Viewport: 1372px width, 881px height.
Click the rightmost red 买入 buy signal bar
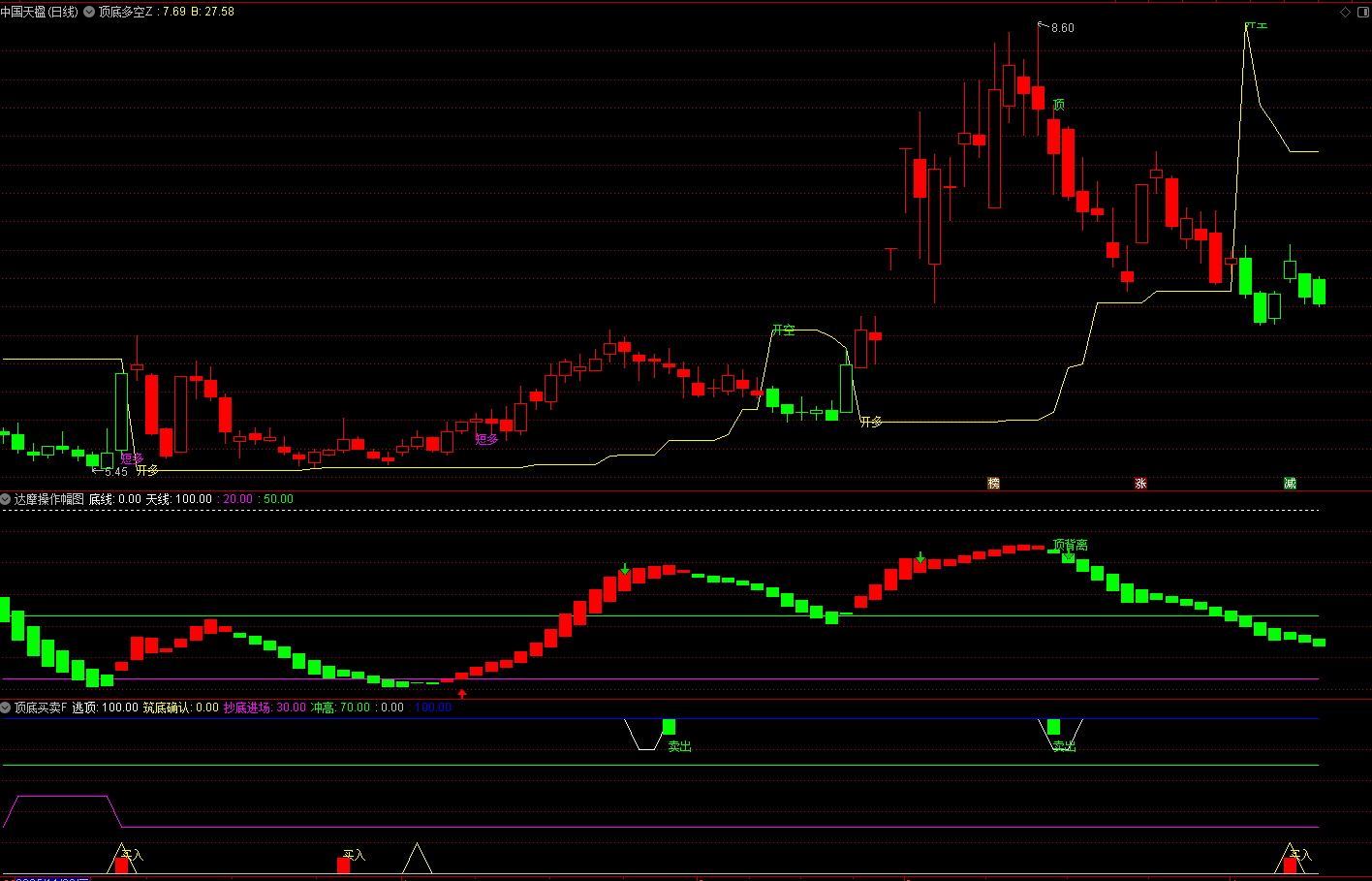(x=1290, y=865)
